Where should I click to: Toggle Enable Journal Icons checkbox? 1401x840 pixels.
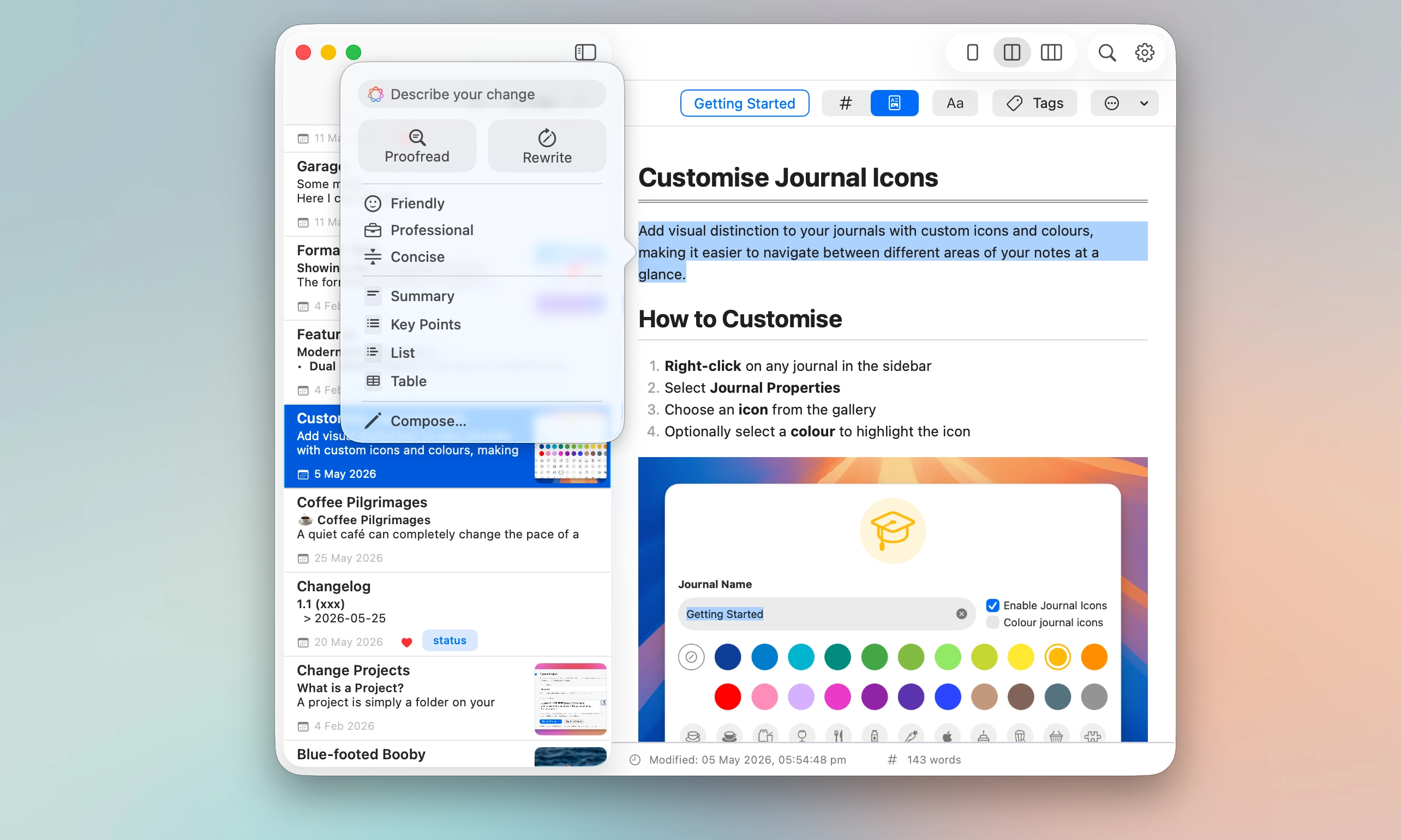click(992, 605)
